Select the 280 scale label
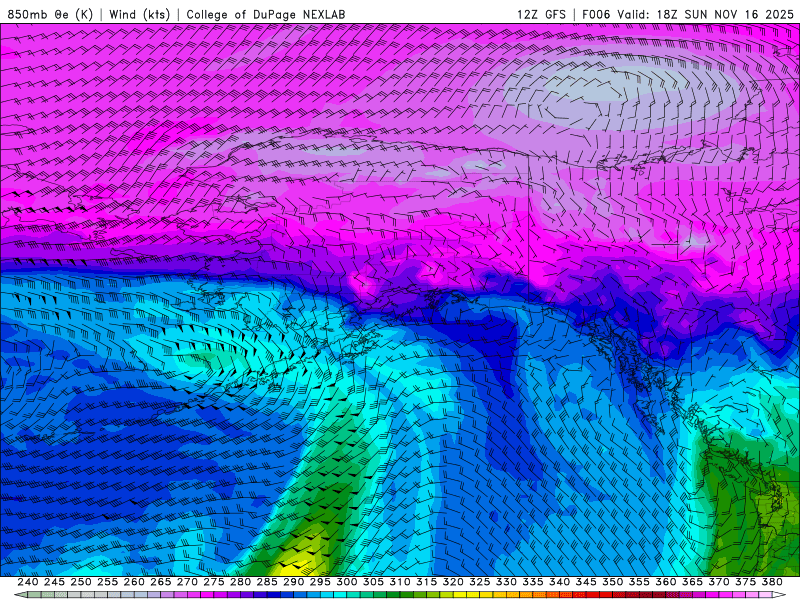800x600 pixels. pyautogui.click(x=240, y=582)
